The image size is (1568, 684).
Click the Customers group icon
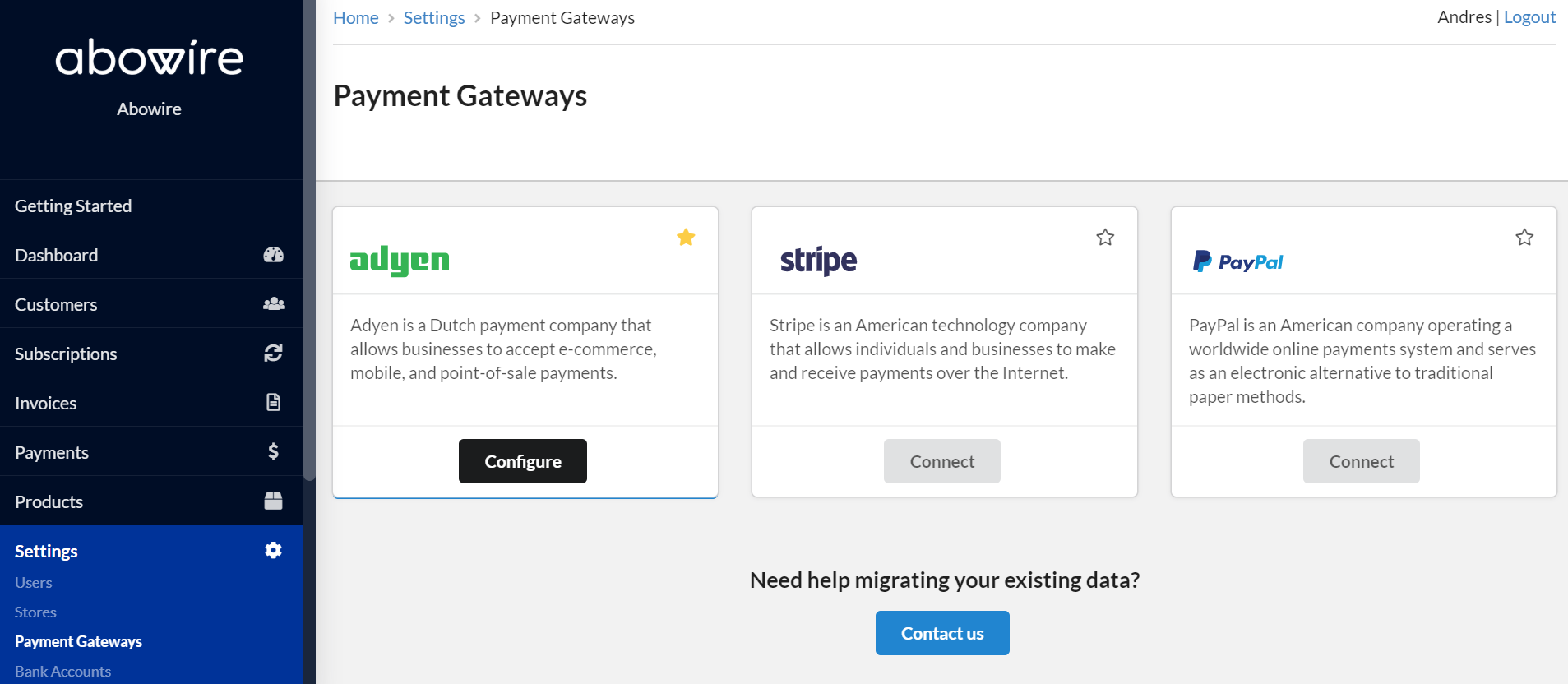(274, 304)
